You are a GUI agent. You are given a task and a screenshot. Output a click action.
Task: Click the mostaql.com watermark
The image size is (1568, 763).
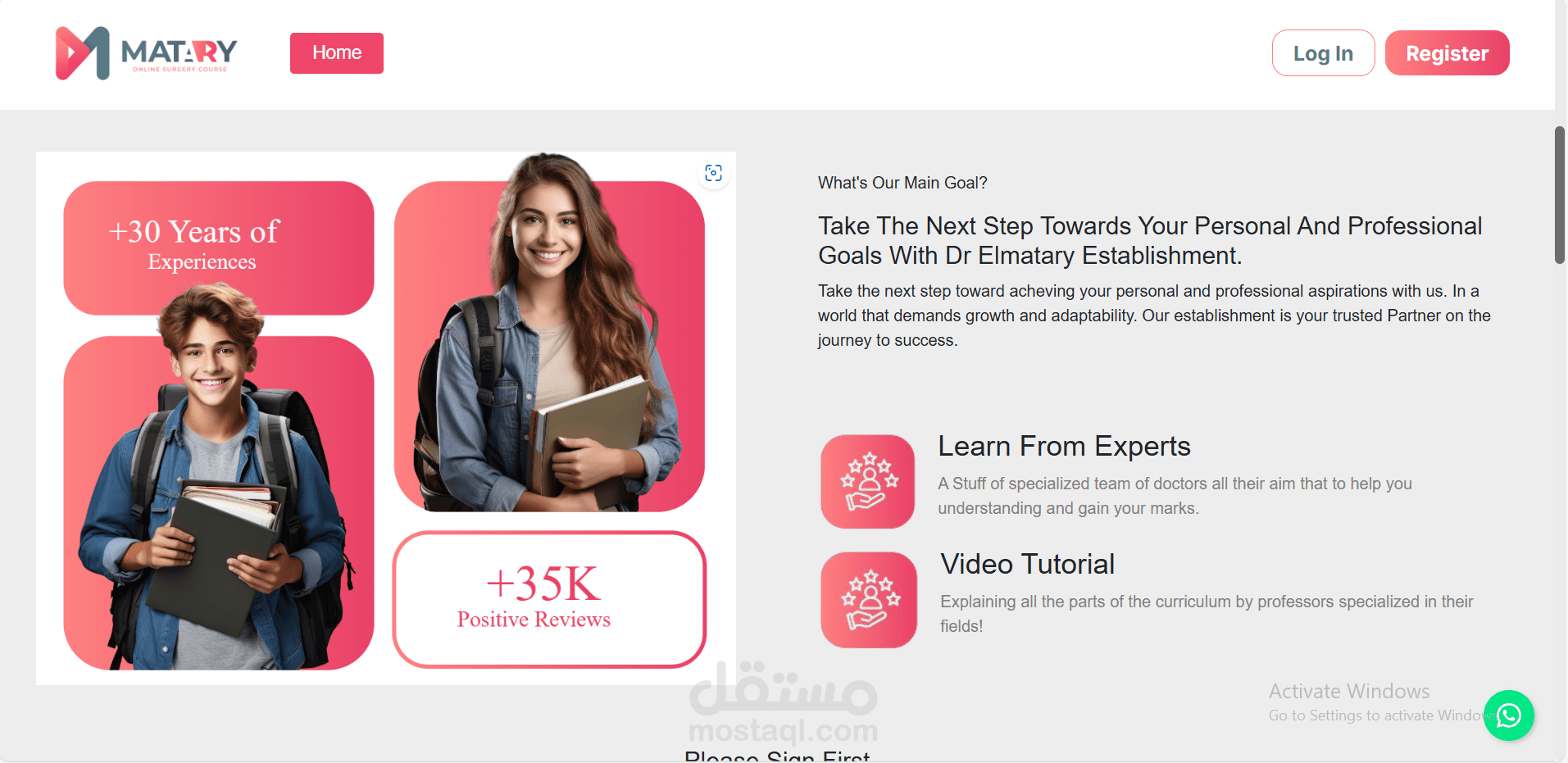tap(783, 703)
